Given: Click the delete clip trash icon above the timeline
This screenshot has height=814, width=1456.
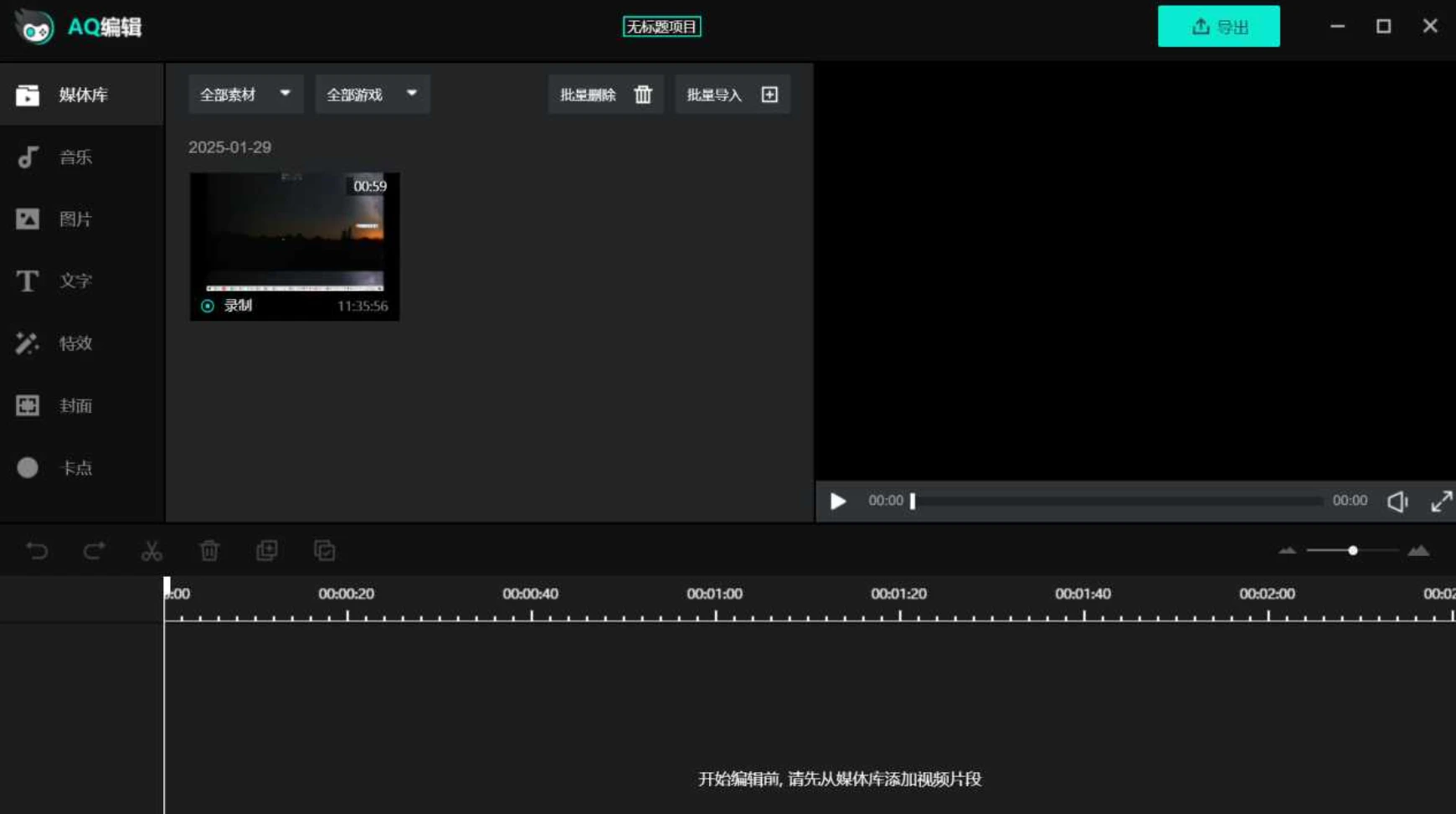Looking at the screenshot, I should 208,550.
